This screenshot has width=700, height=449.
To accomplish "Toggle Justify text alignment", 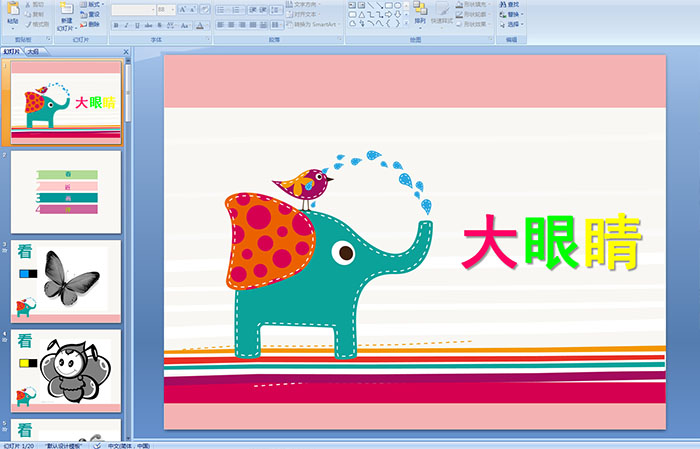I will tap(253, 25).
